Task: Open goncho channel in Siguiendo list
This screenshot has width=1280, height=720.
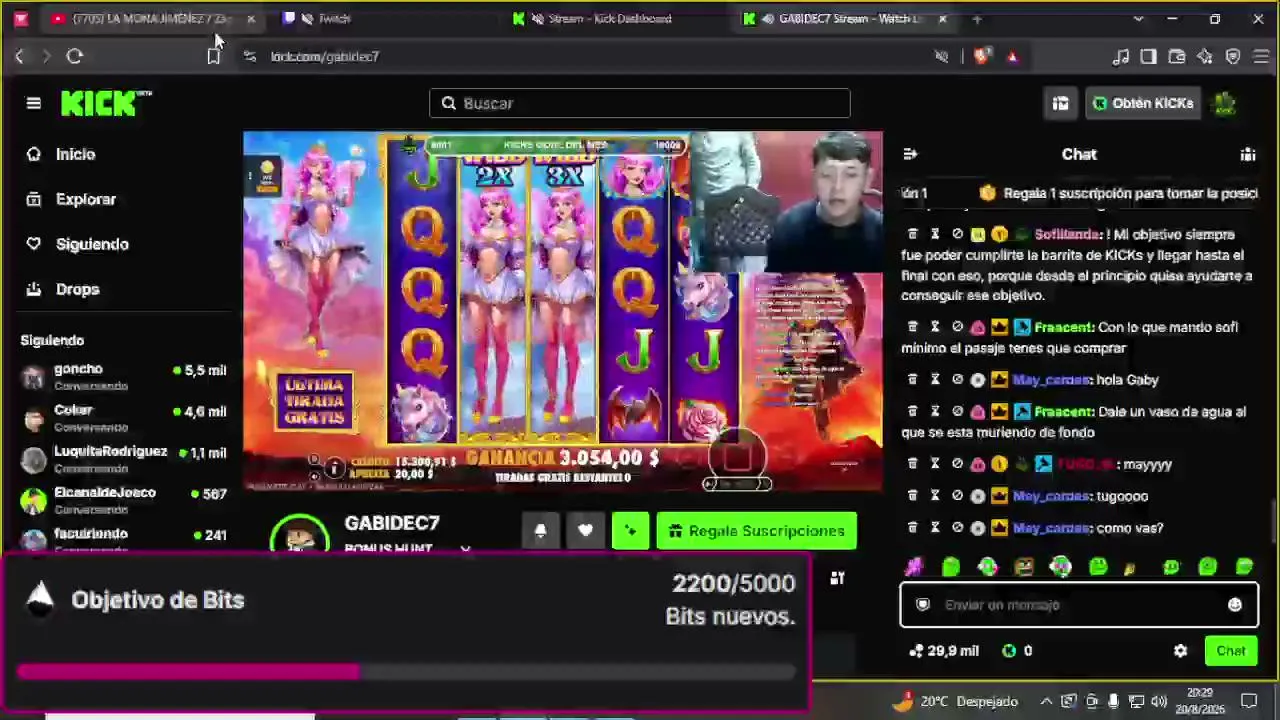Action: pyautogui.click(x=124, y=377)
